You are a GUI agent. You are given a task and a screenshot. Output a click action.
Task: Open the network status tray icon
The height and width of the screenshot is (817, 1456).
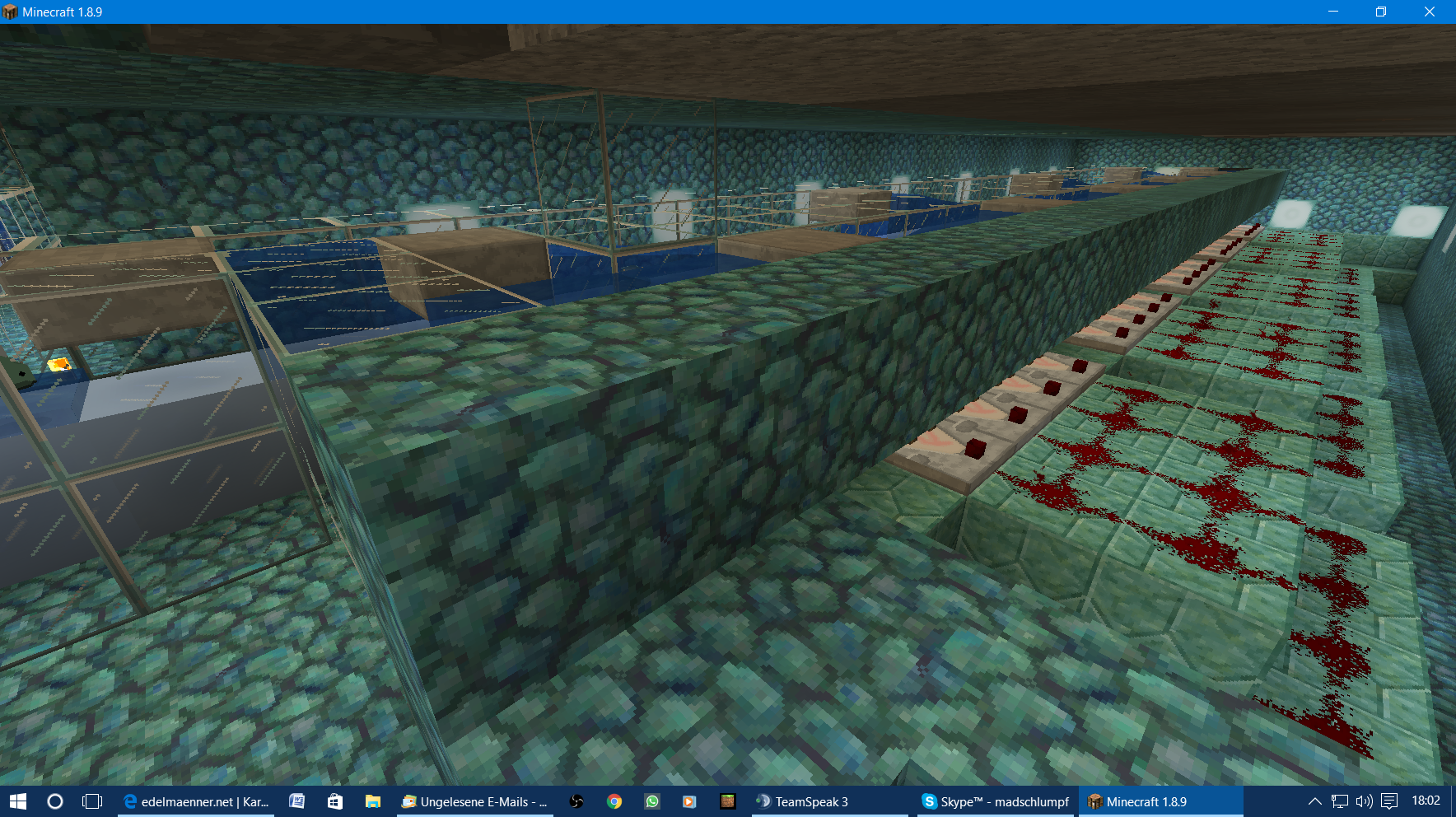click(1340, 801)
